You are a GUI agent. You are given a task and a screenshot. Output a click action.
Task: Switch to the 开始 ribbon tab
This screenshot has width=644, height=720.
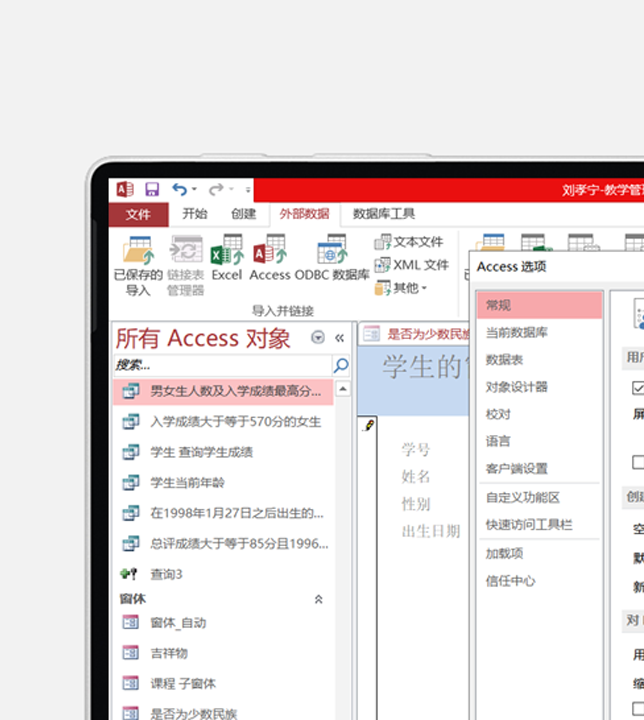click(195, 214)
